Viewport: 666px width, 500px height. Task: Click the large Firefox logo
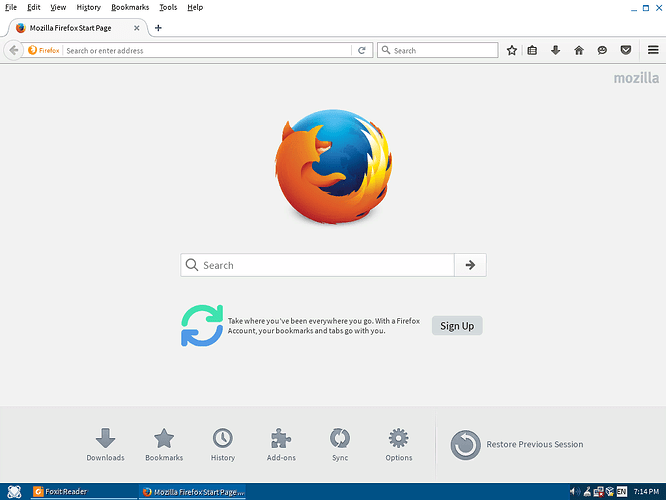pyautogui.click(x=333, y=167)
